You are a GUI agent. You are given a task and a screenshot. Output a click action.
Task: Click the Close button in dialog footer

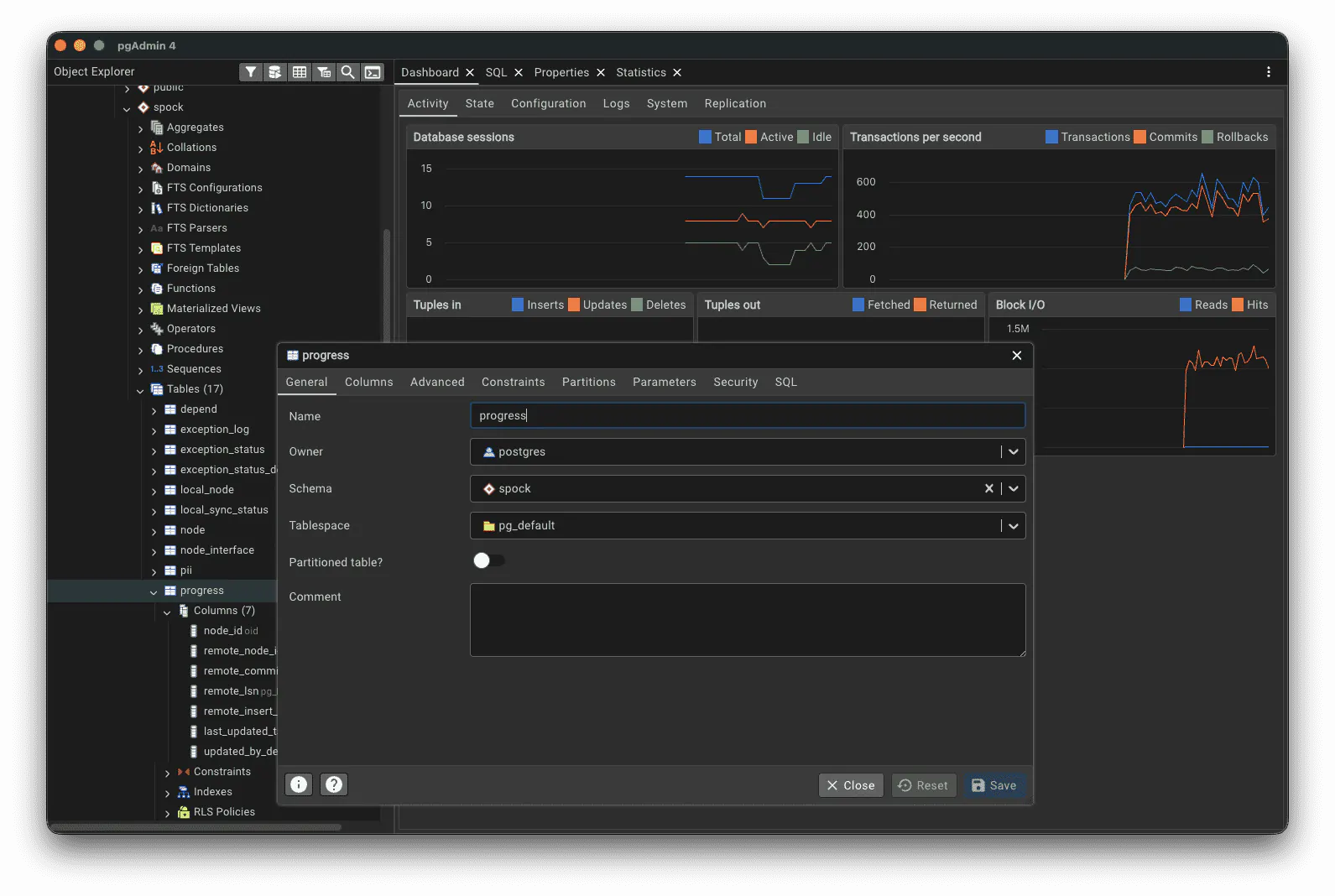click(x=851, y=785)
